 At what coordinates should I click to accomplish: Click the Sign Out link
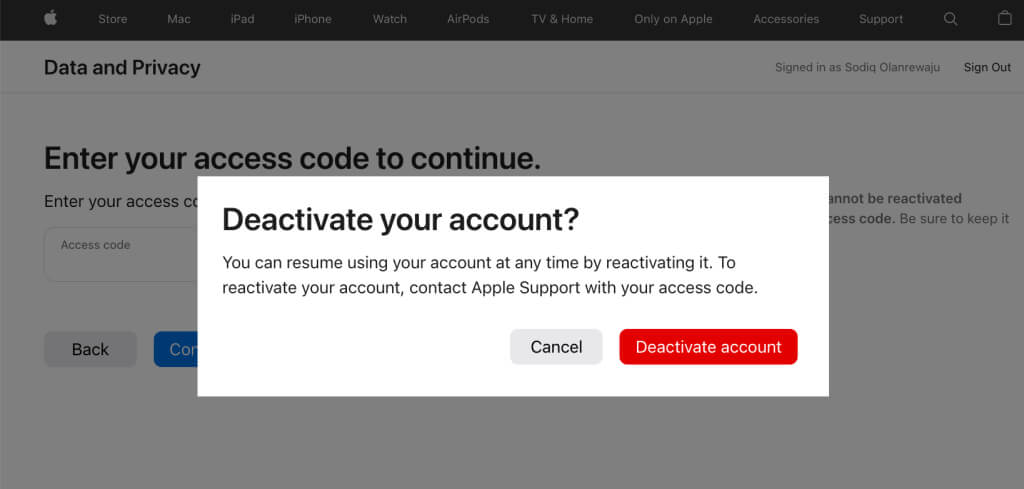coord(987,67)
